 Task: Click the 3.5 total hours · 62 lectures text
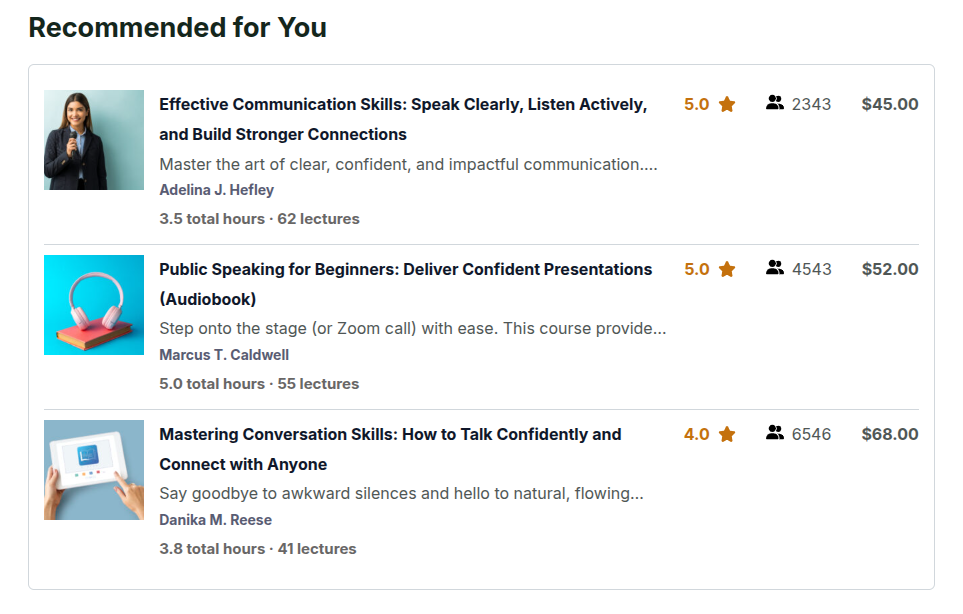[259, 218]
